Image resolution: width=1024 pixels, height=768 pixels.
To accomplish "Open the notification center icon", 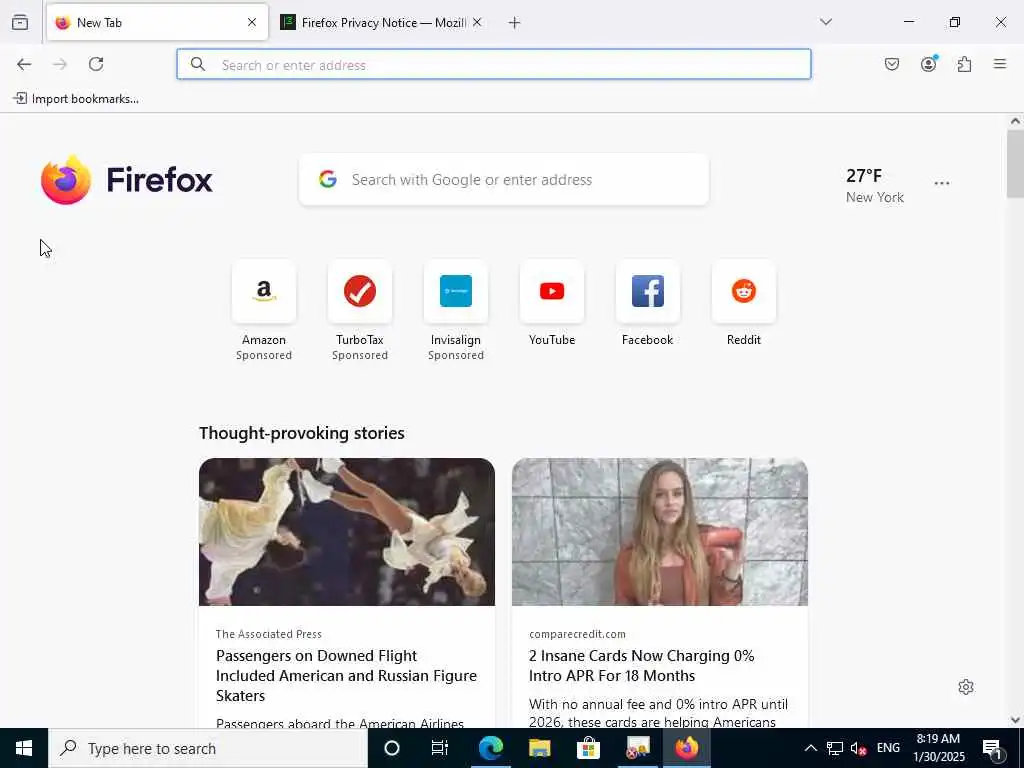I will pyautogui.click(x=993, y=748).
